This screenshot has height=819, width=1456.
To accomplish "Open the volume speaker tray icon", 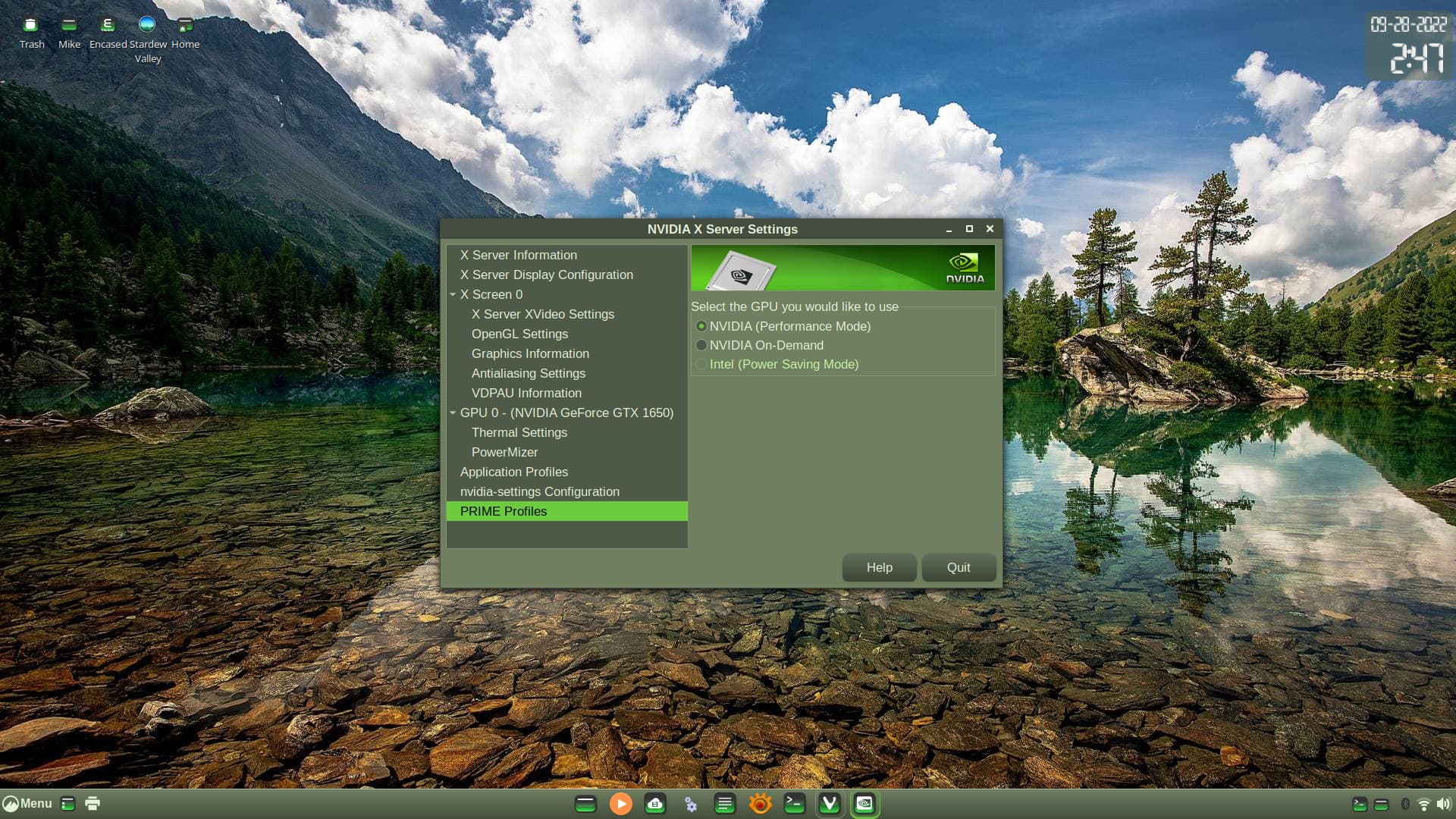I will click(1442, 804).
